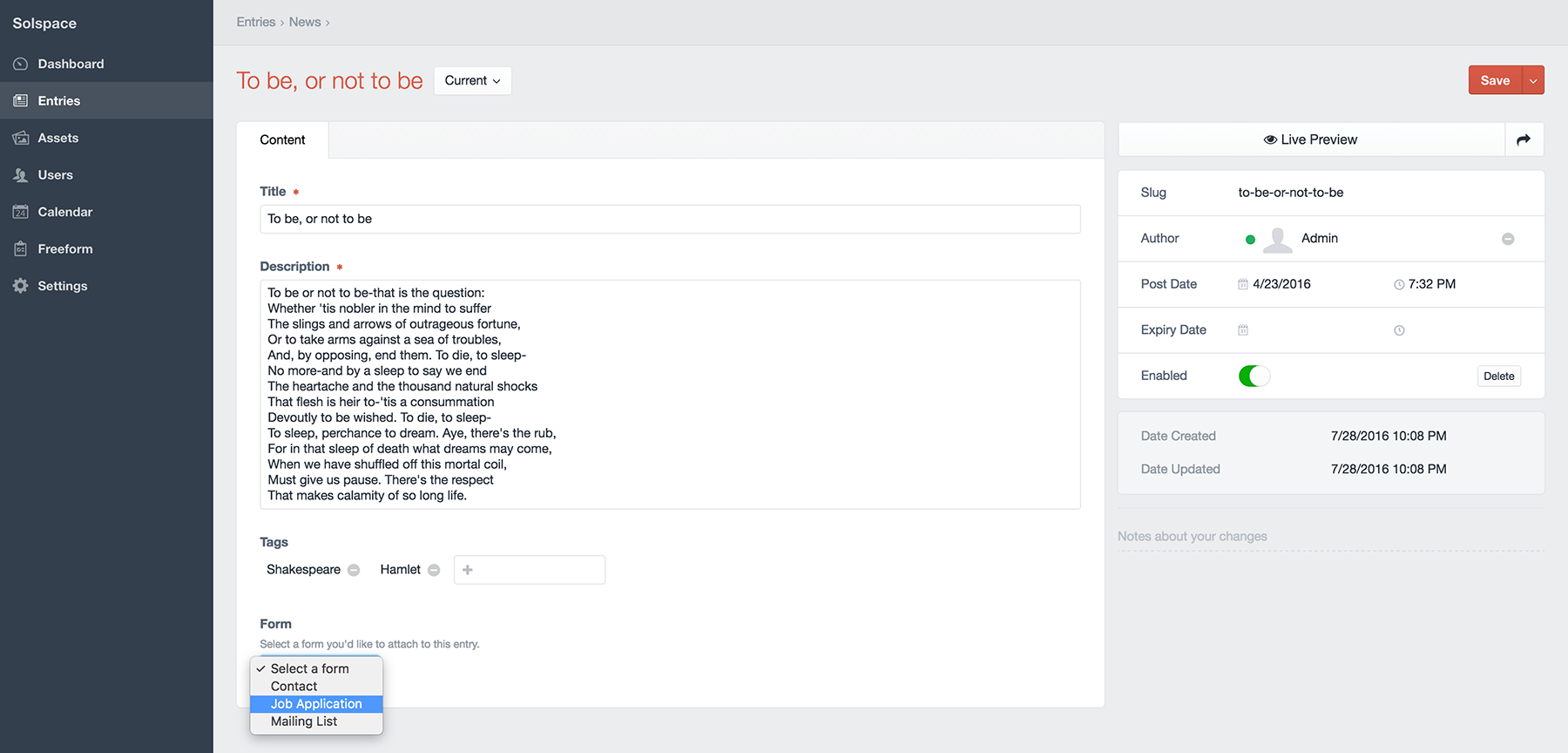The image size is (1568, 753).
Task: Open Live Preview
Action: click(1311, 139)
